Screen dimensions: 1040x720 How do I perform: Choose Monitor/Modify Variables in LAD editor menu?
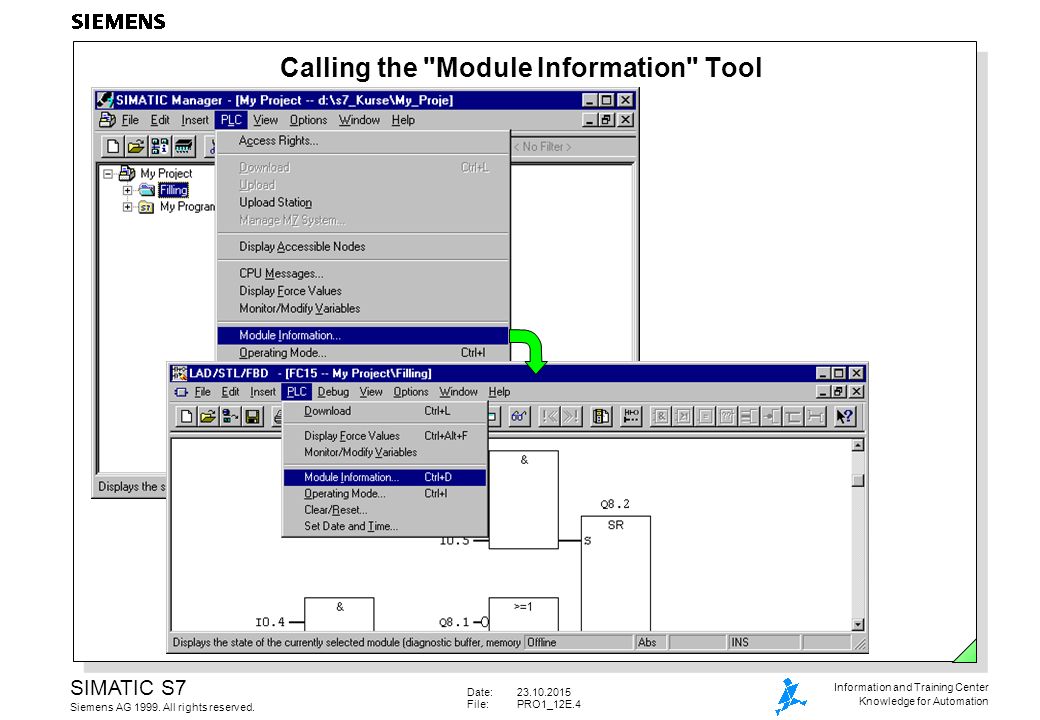(385, 452)
